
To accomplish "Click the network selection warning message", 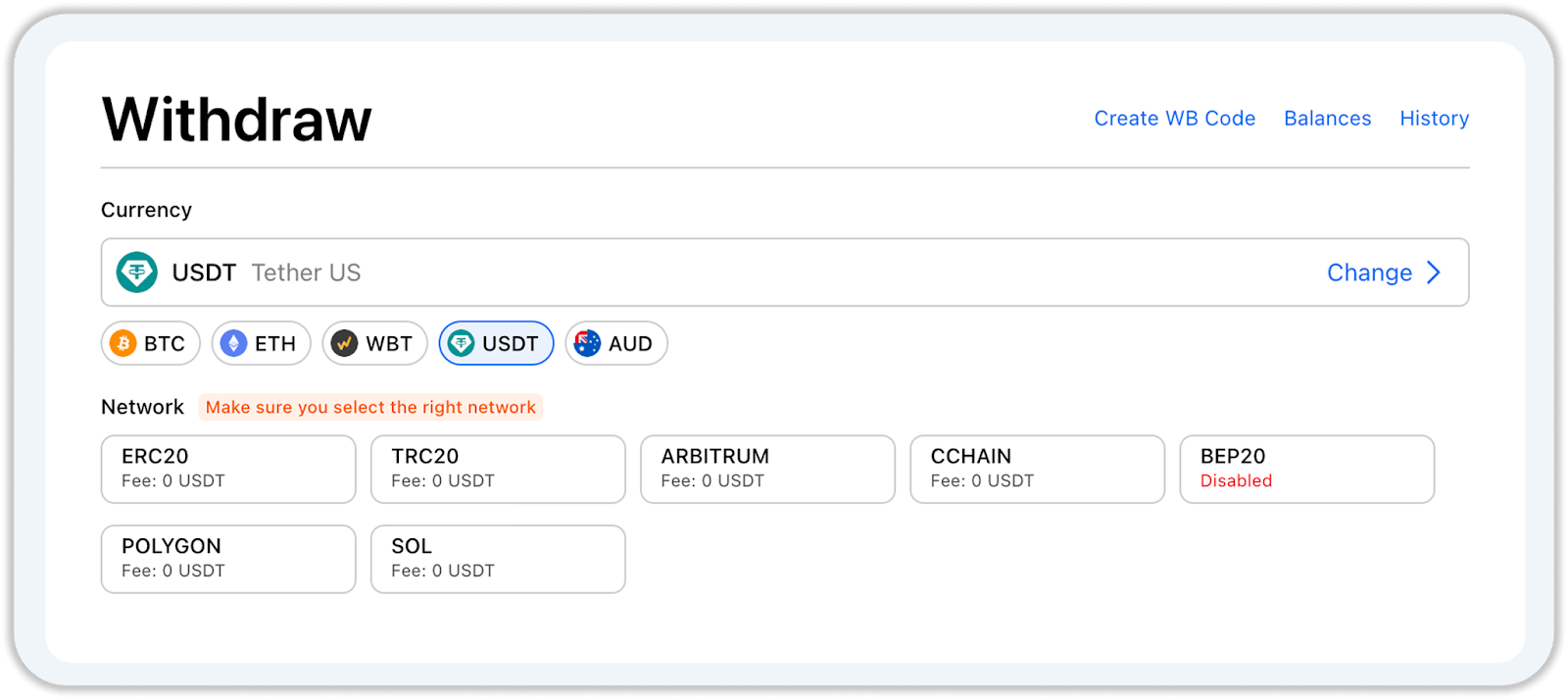I will pos(370,407).
